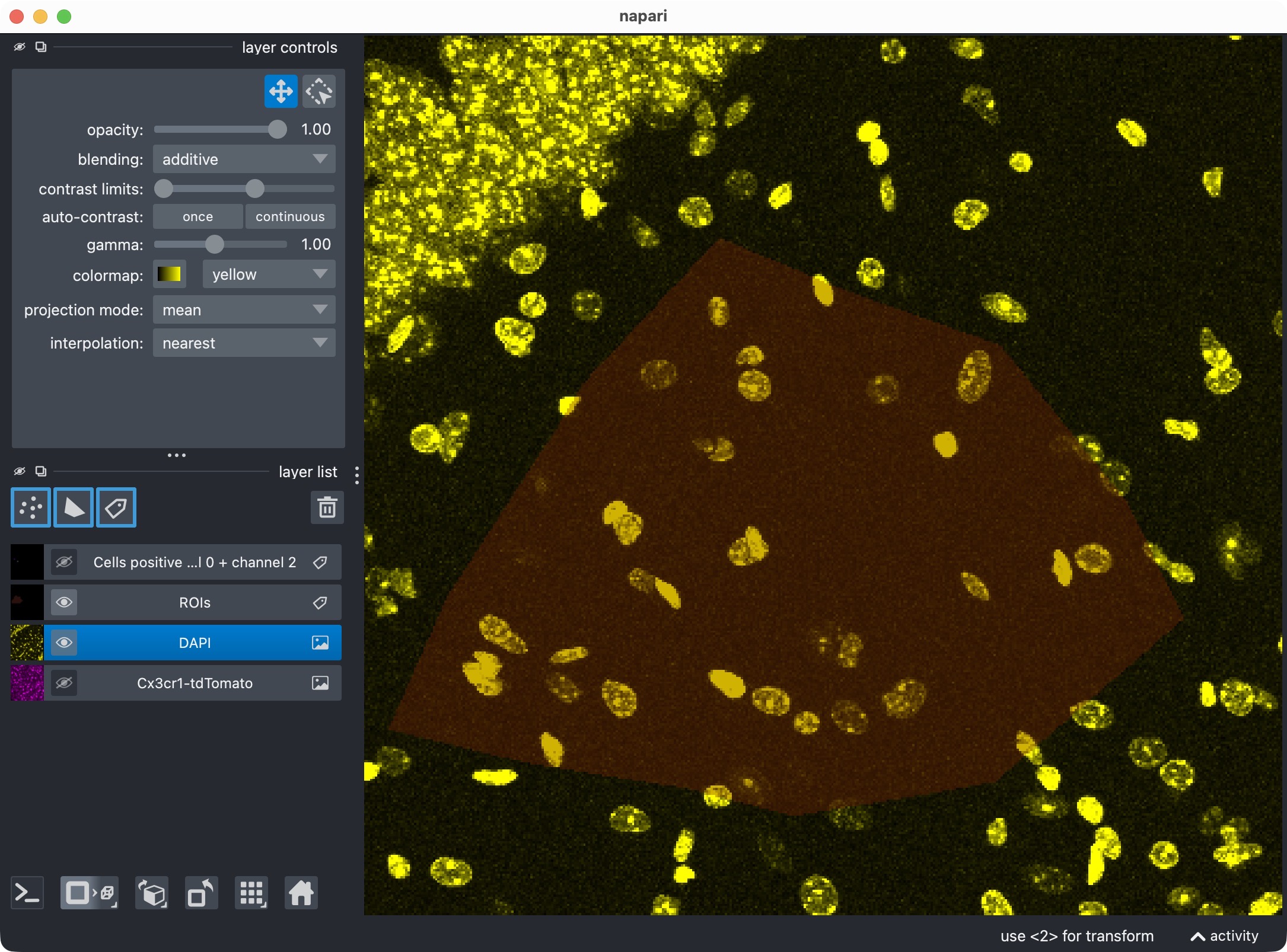The width and height of the screenshot is (1287, 952).
Task: Click the yellow colormap swatch
Action: click(x=170, y=274)
